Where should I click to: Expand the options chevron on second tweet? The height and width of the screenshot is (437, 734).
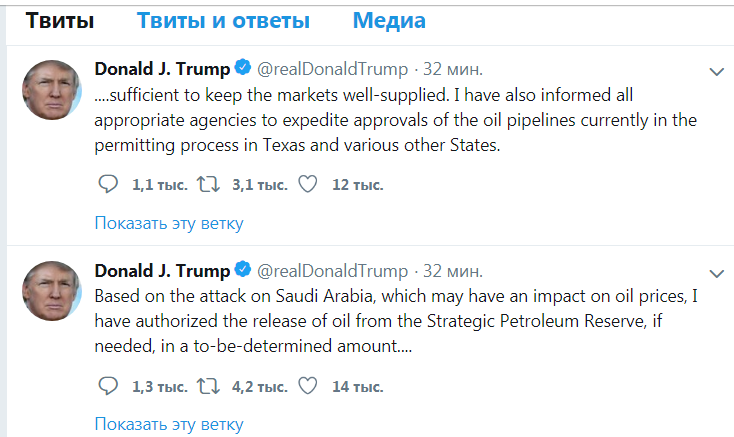coord(716,274)
